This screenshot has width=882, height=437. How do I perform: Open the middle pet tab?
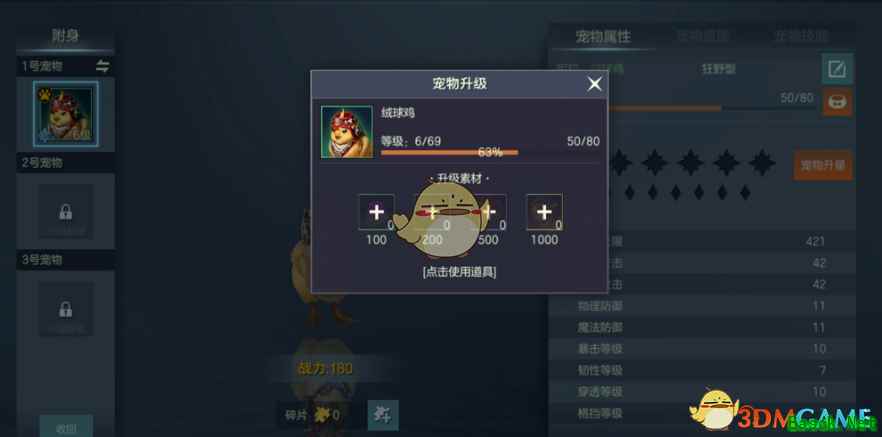[702, 37]
